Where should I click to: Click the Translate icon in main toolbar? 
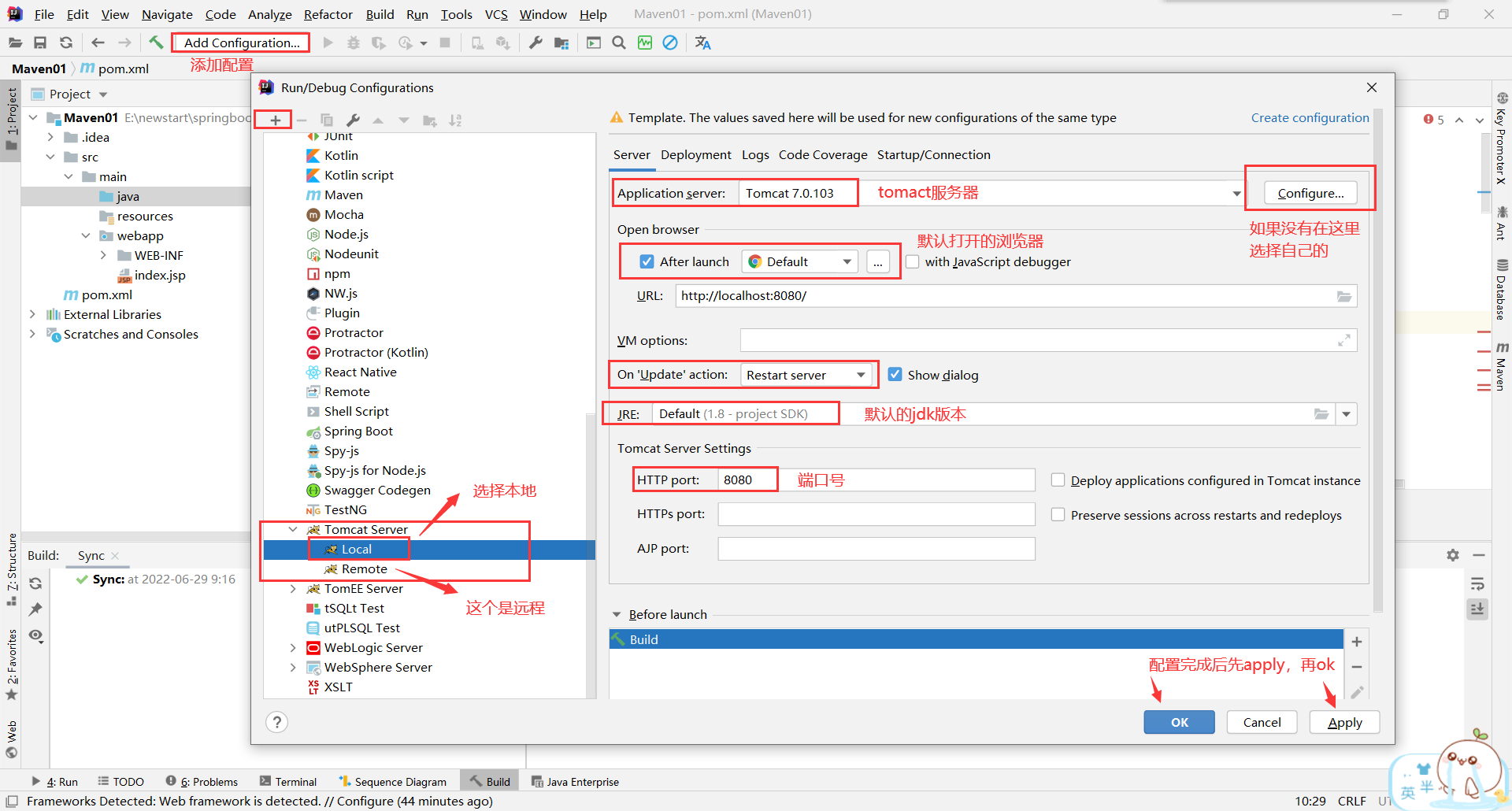tap(703, 43)
